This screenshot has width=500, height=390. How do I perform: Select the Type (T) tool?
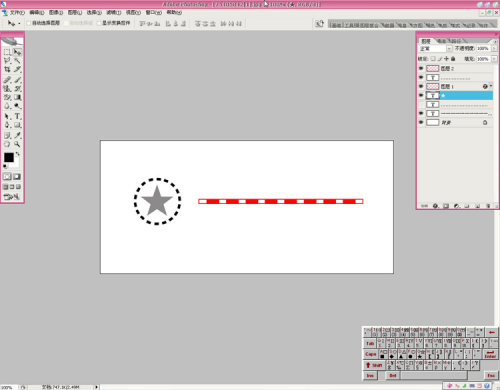point(17,116)
